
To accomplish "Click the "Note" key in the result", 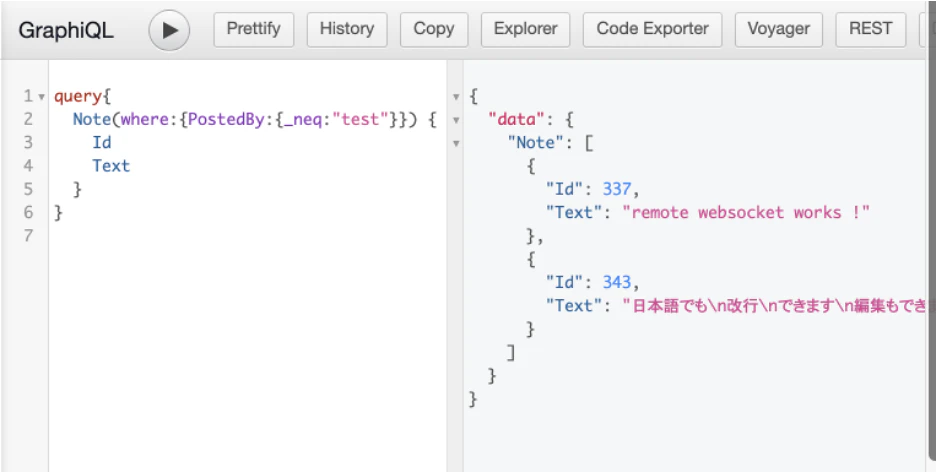I will [536, 143].
